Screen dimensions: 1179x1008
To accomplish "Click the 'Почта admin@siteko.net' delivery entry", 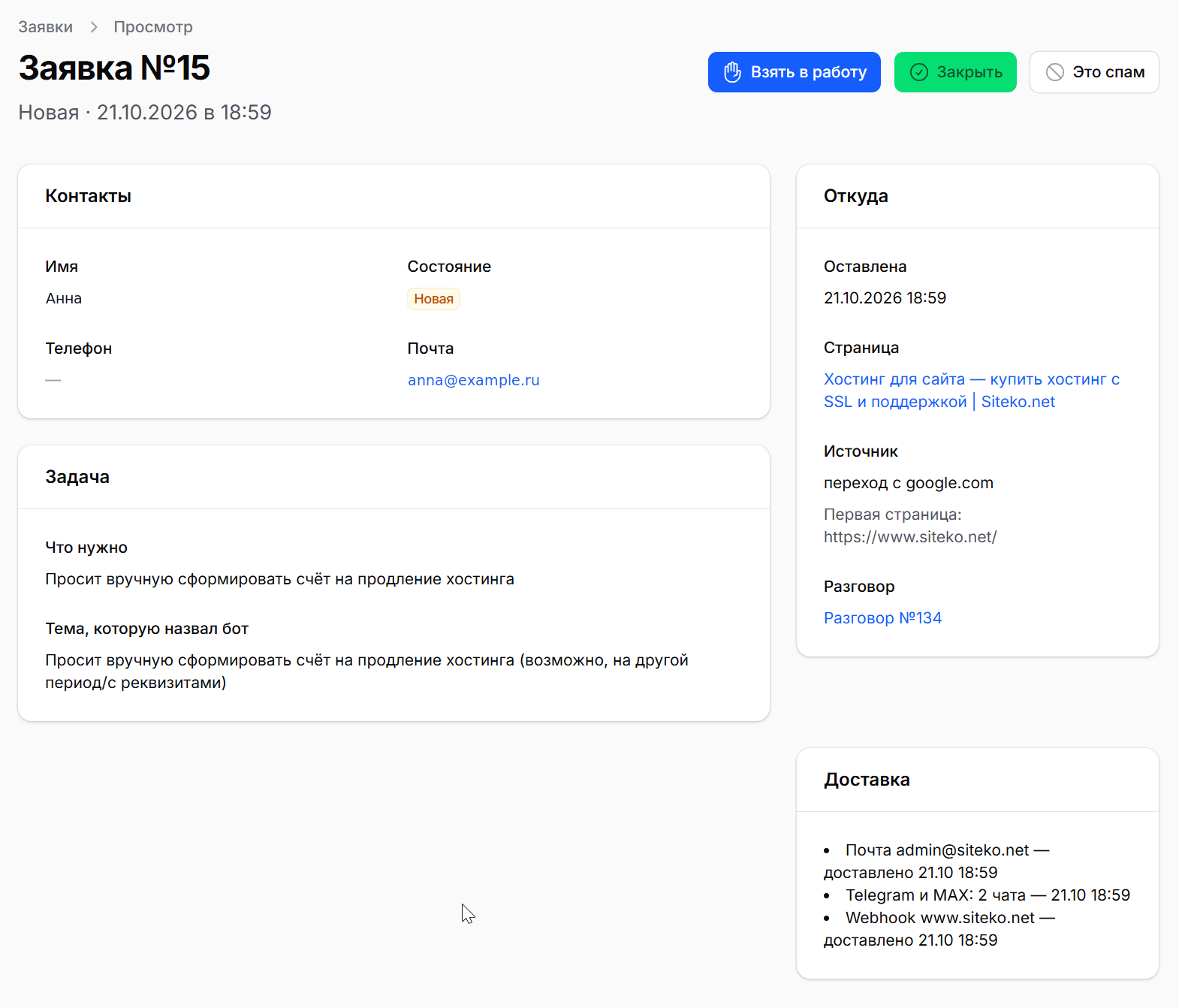I will pos(936,862).
